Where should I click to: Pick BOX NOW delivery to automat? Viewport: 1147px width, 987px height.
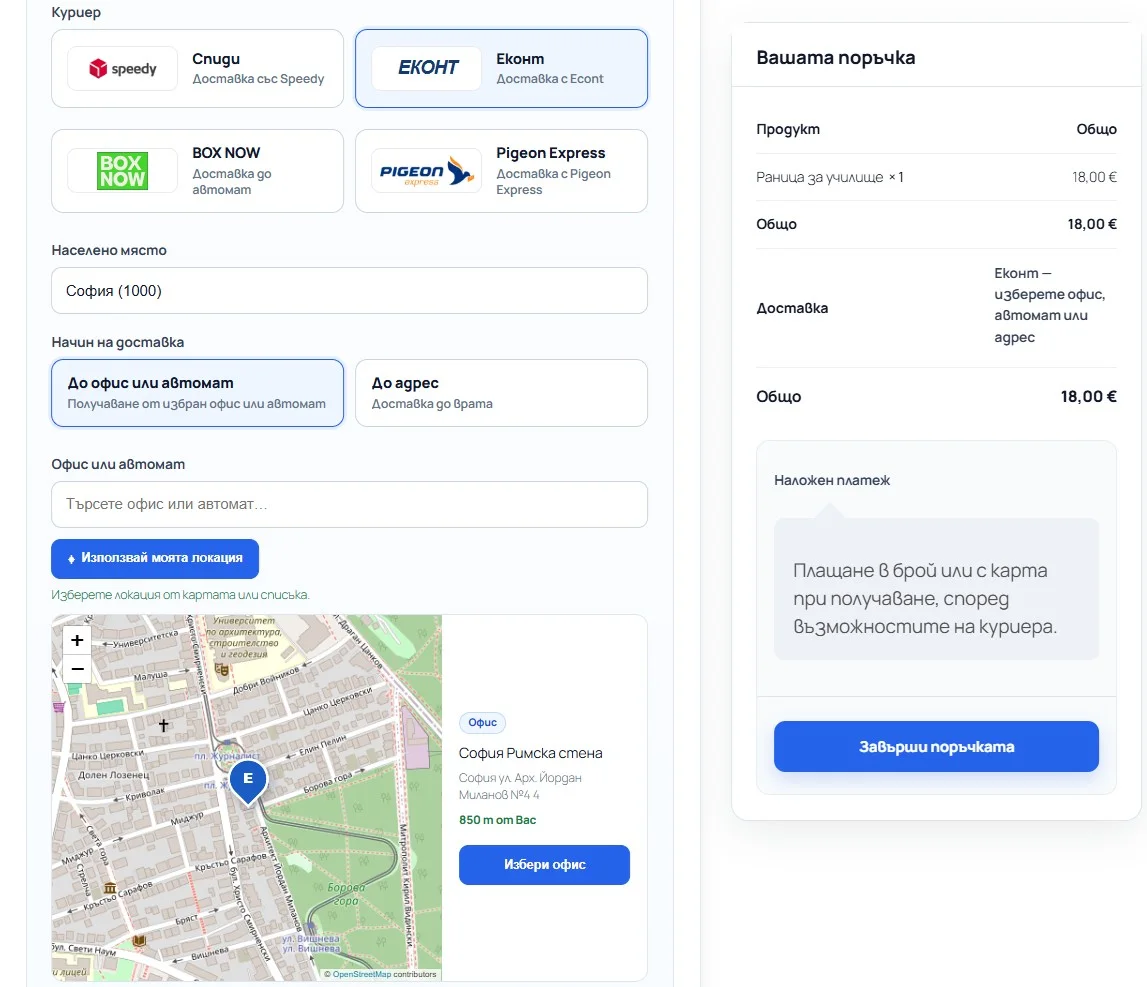[198, 171]
